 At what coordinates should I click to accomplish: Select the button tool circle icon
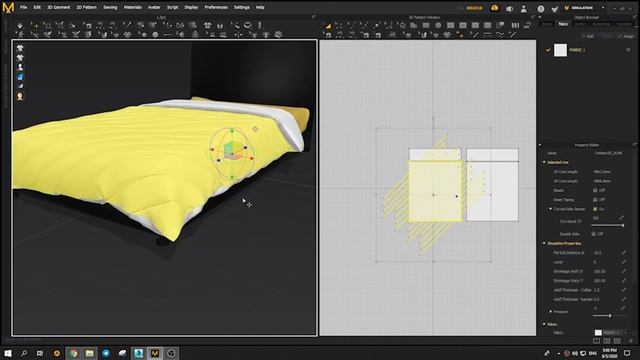coord(156,35)
